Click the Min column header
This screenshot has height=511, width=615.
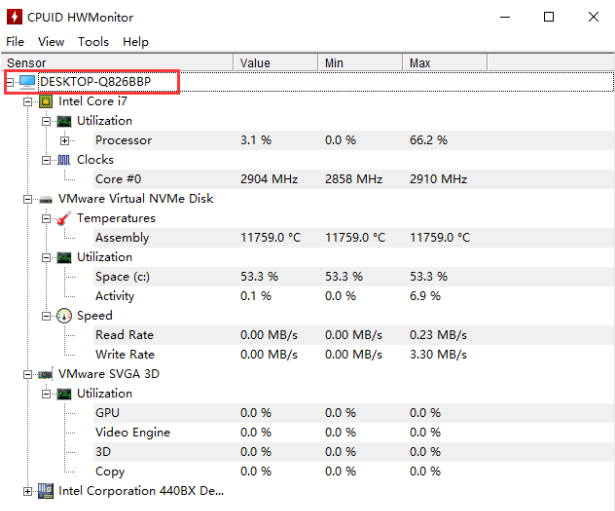point(360,63)
